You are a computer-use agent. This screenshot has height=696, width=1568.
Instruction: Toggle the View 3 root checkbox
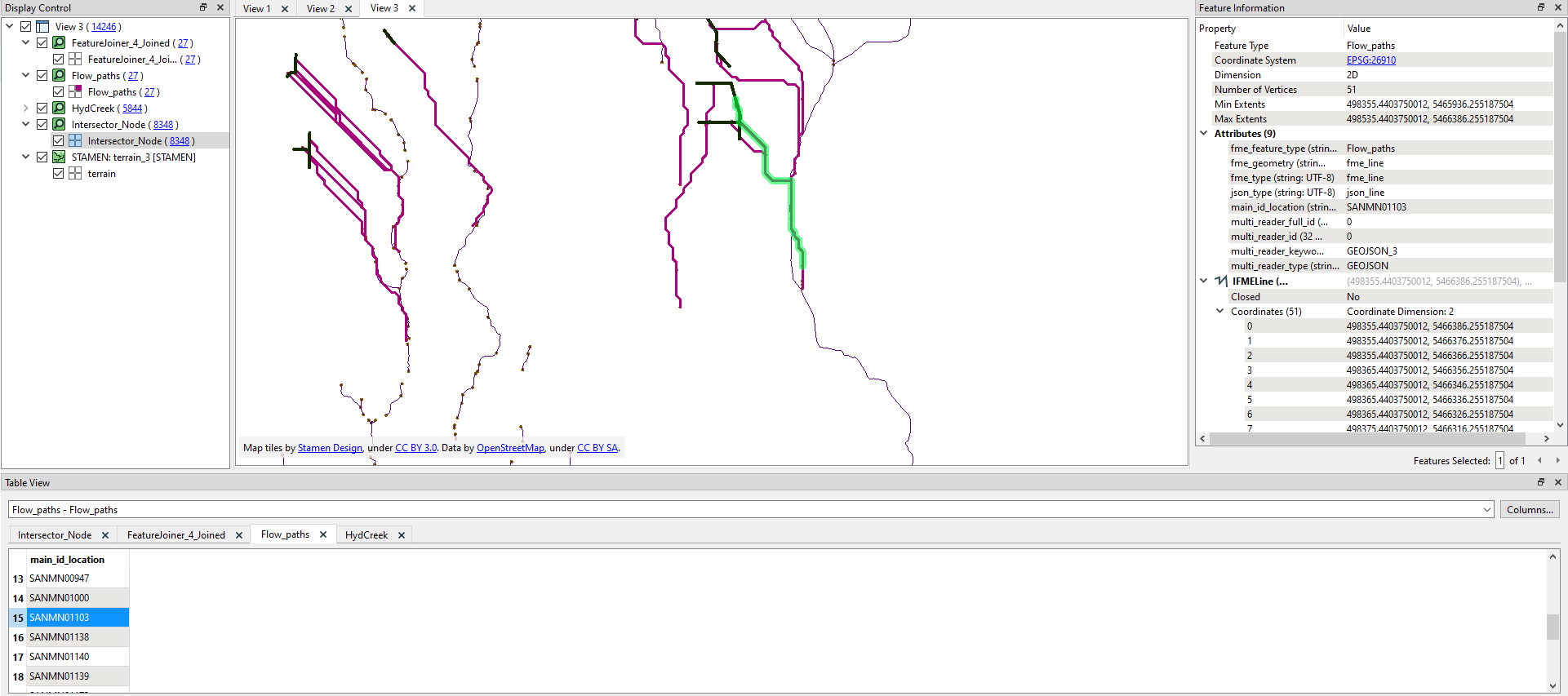(26, 27)
